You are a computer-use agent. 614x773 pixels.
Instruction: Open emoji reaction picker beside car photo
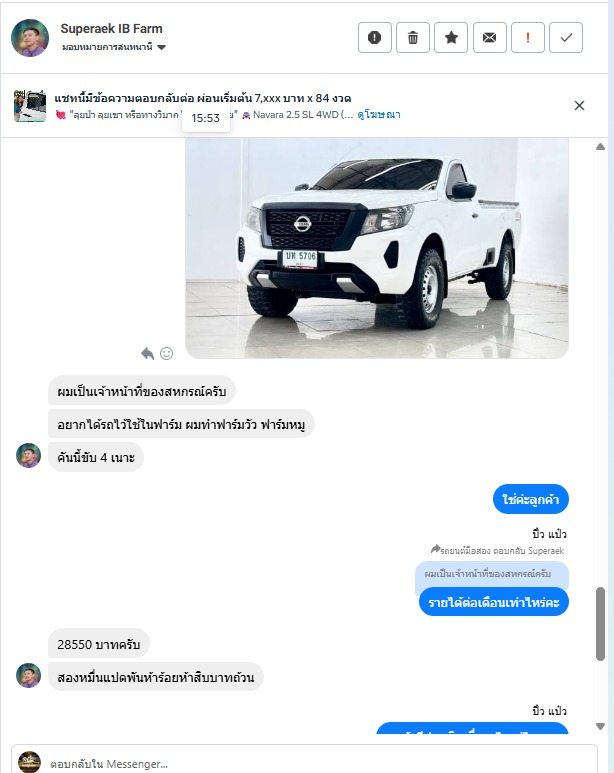pyautogui.click(x=167, y=353)
